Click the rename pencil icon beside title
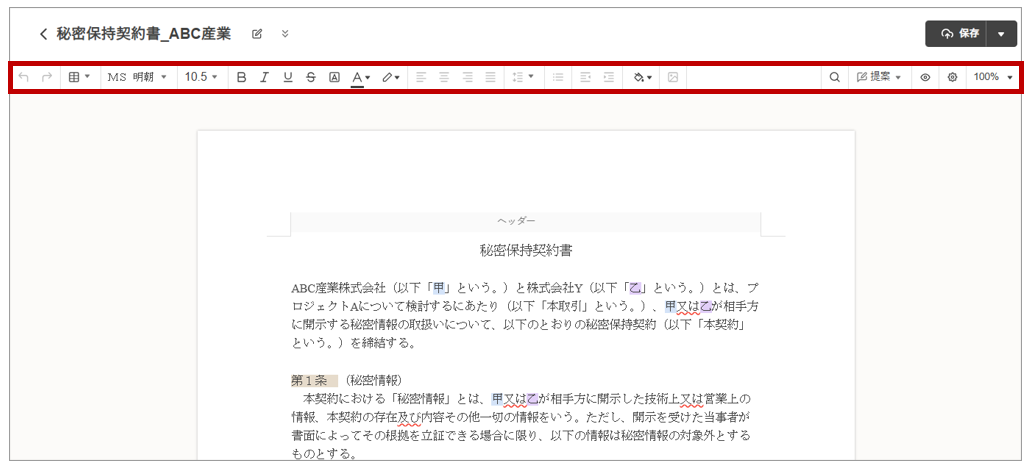 pyautogui.click(x=257, y=34)
